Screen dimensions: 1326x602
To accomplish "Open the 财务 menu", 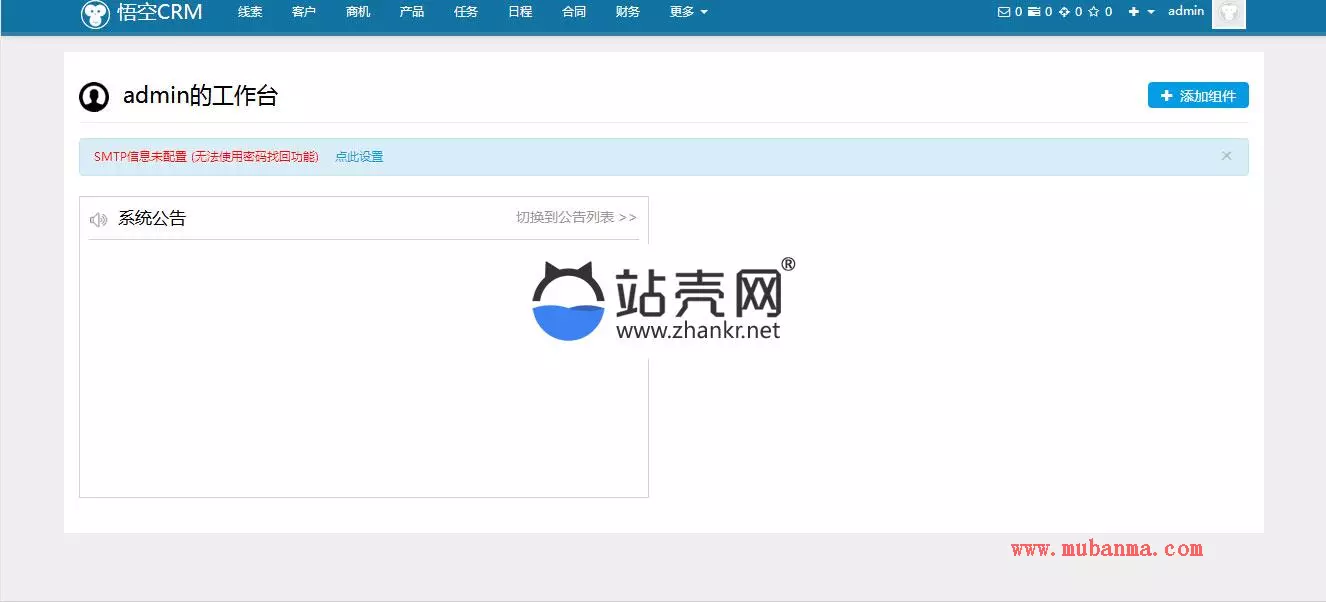I will click(x=628, y=12).
